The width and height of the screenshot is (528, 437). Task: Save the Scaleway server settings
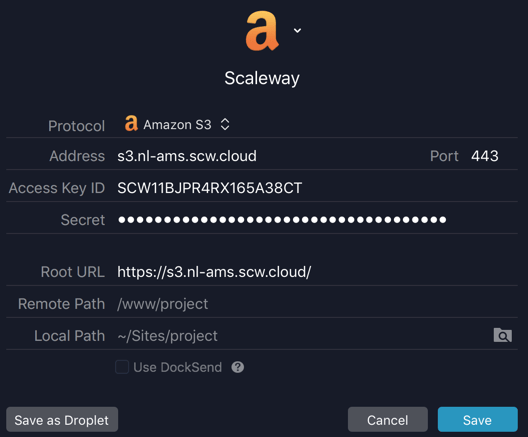[x=477, y=419]
